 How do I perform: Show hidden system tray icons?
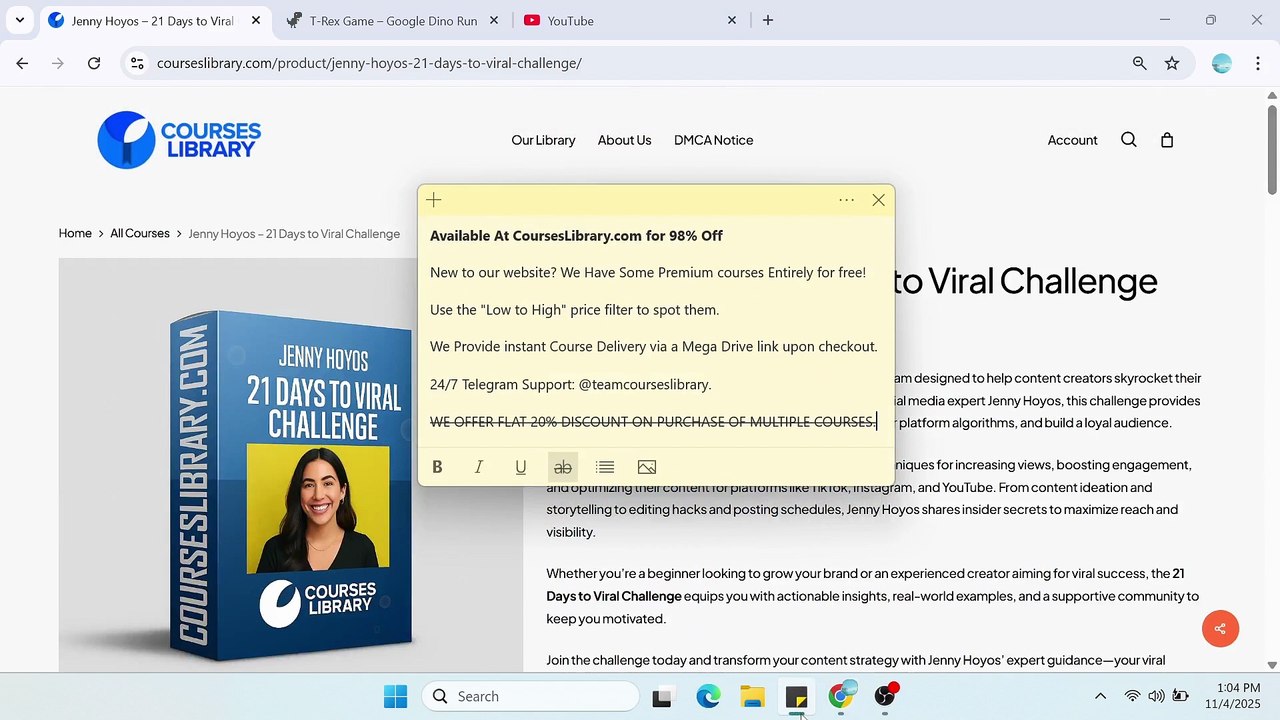pos(1100,697)
